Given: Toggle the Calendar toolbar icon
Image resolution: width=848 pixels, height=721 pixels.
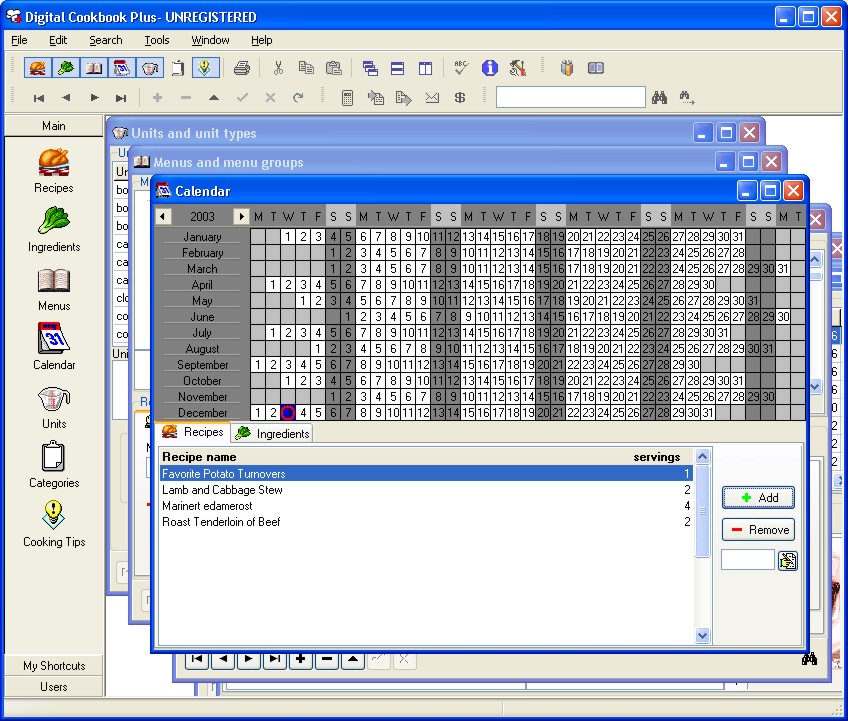Looking at the screenshot, I should coord(122,68).
